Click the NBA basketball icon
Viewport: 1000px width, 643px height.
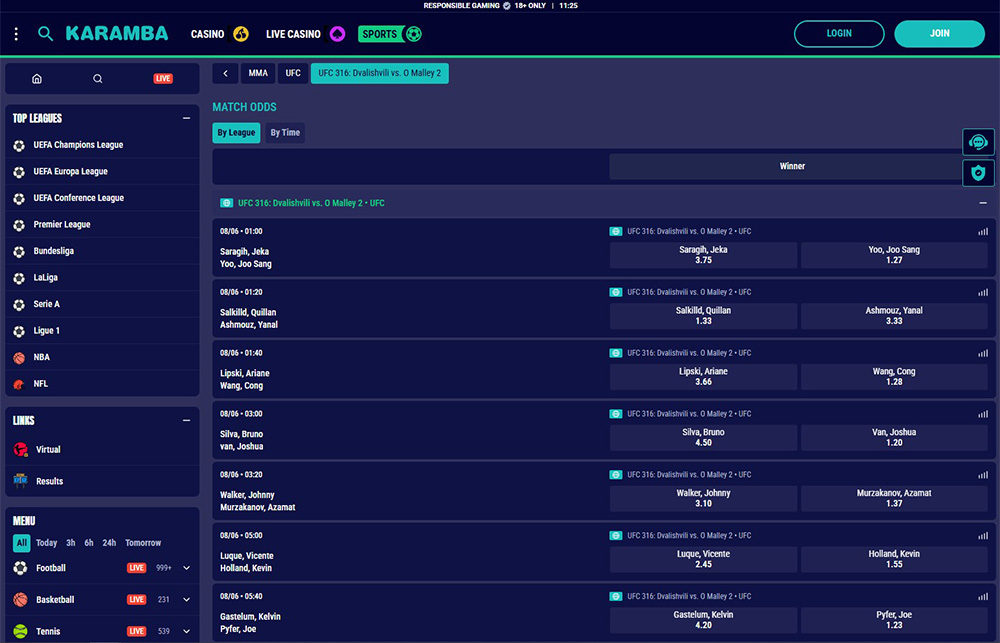click(19, 358)
